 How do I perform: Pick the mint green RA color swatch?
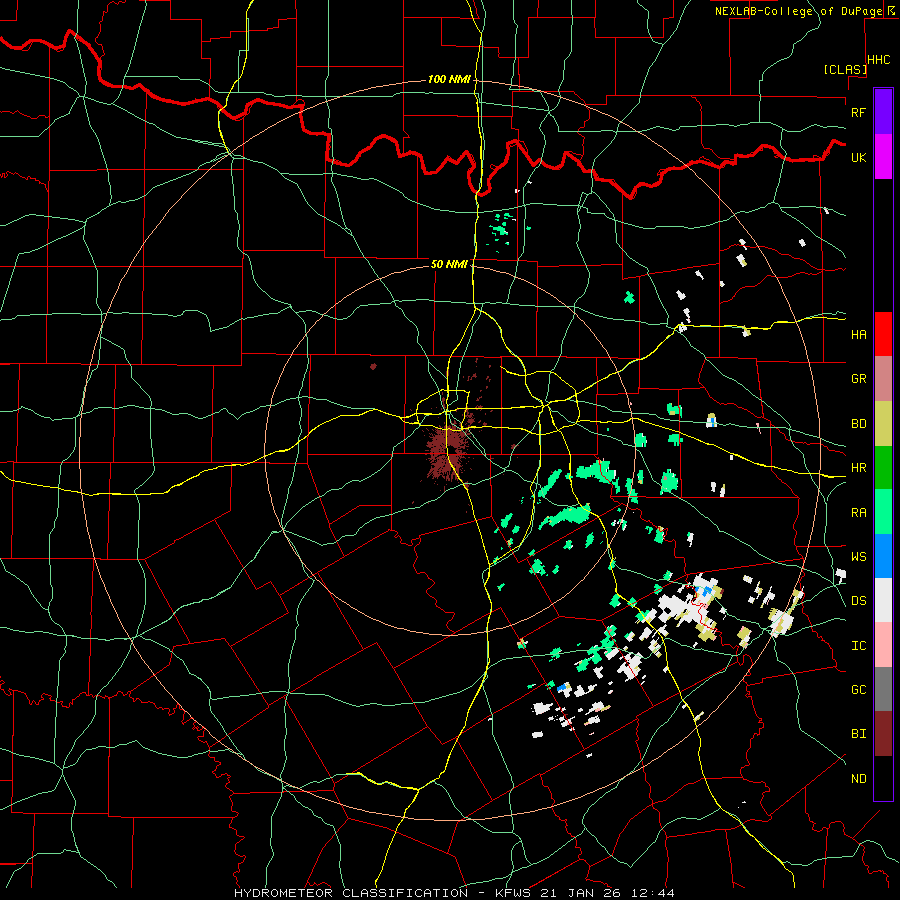883,512
